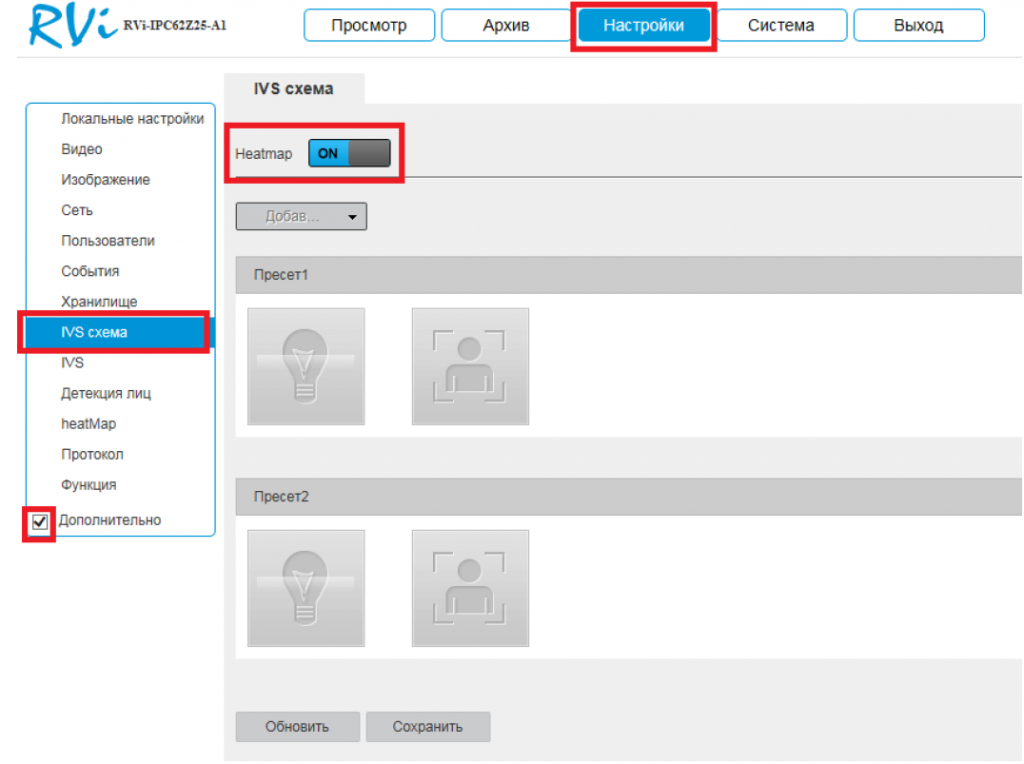Select Локальные настройки in sidebar
The width and height of the screenshot is (1024, 764).
[x=133, y=120]
